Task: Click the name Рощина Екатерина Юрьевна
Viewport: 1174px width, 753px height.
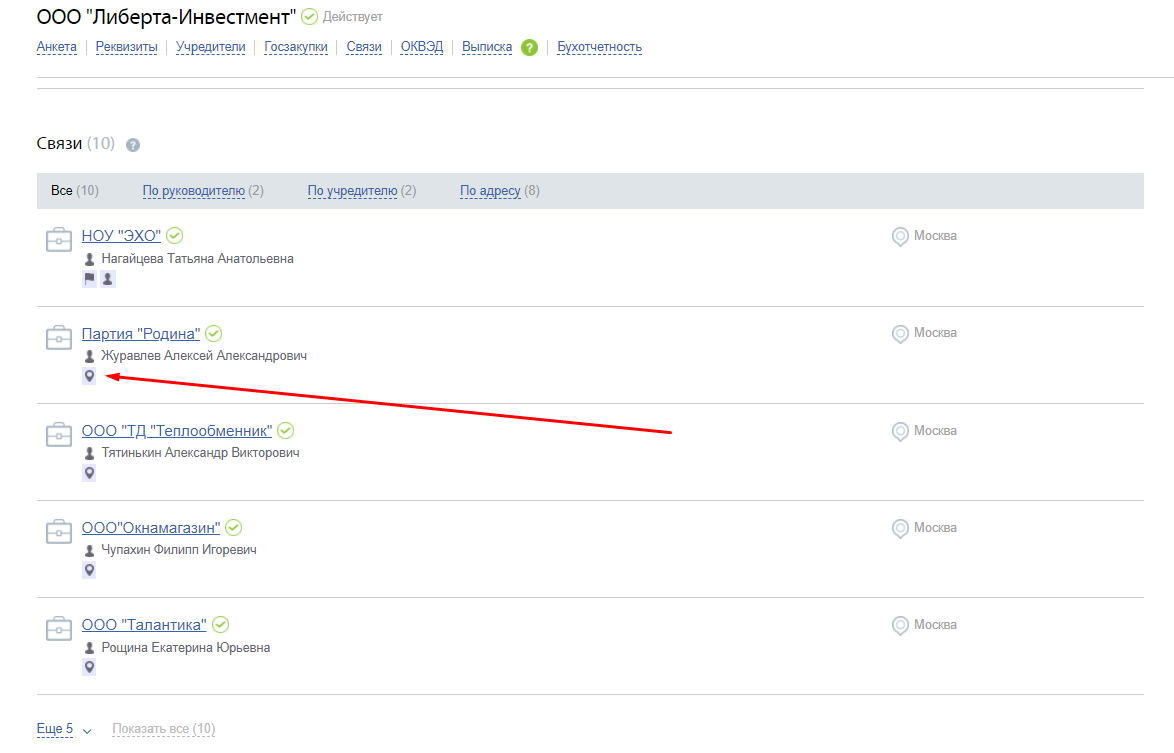Action: coord(186,647)
